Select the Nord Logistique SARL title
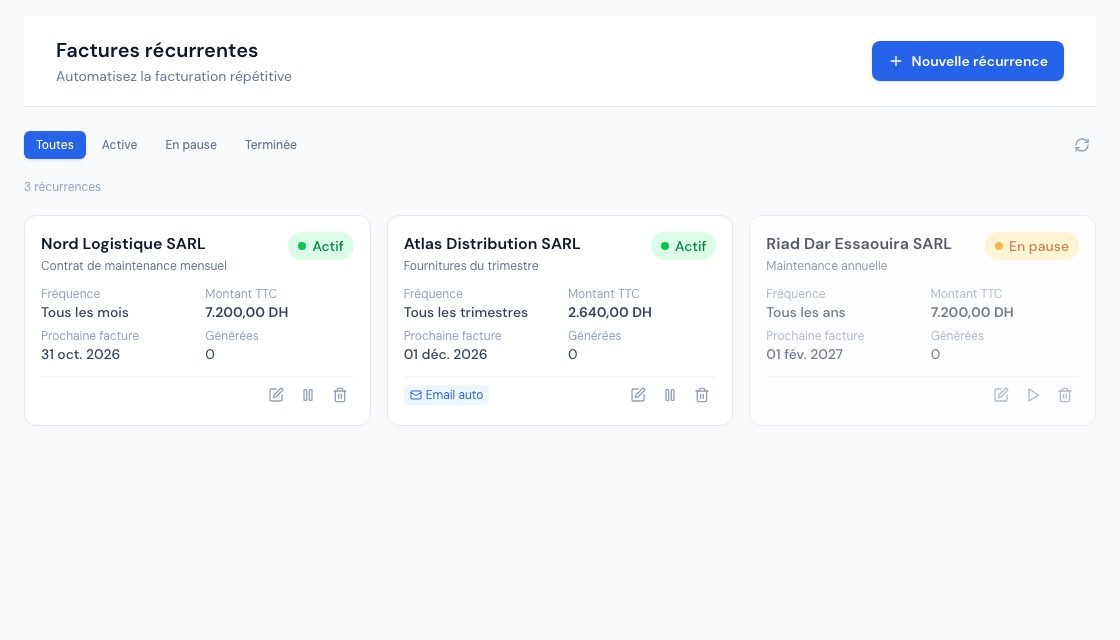The width and height of the screenshot is (1120, 640). pos(123,244)
